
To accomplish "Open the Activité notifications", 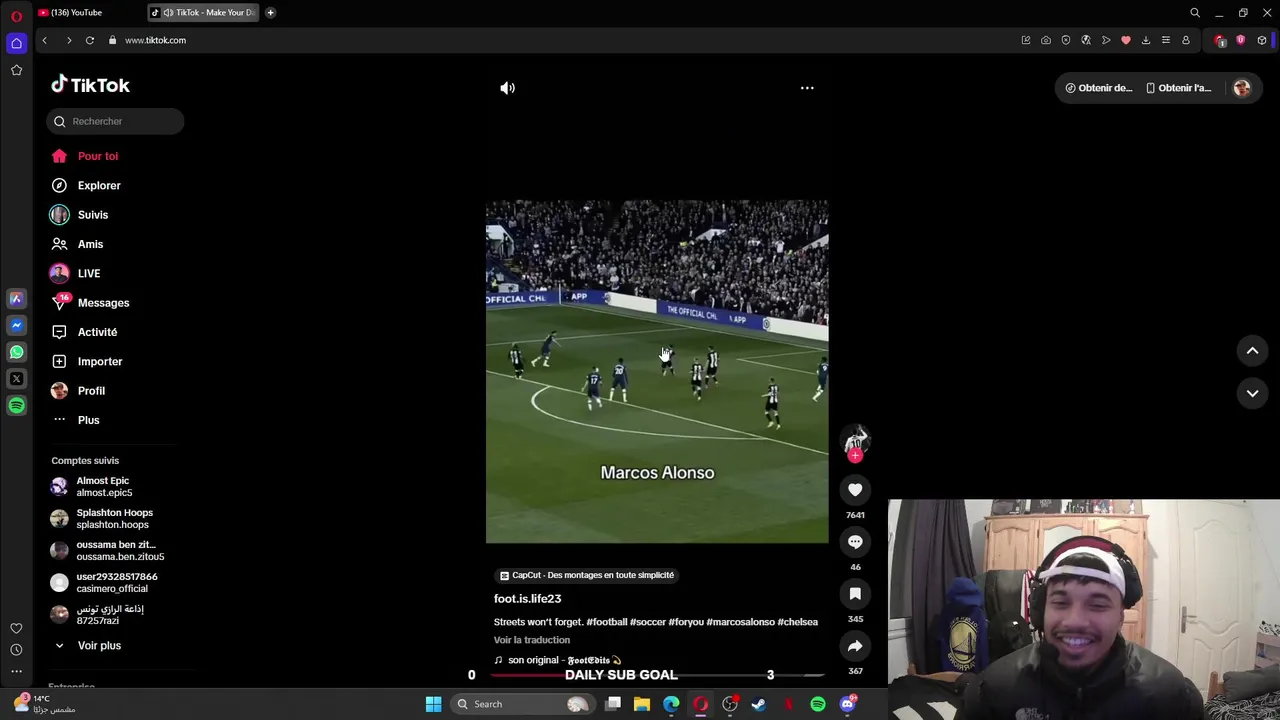I will (x=97, y=332).
